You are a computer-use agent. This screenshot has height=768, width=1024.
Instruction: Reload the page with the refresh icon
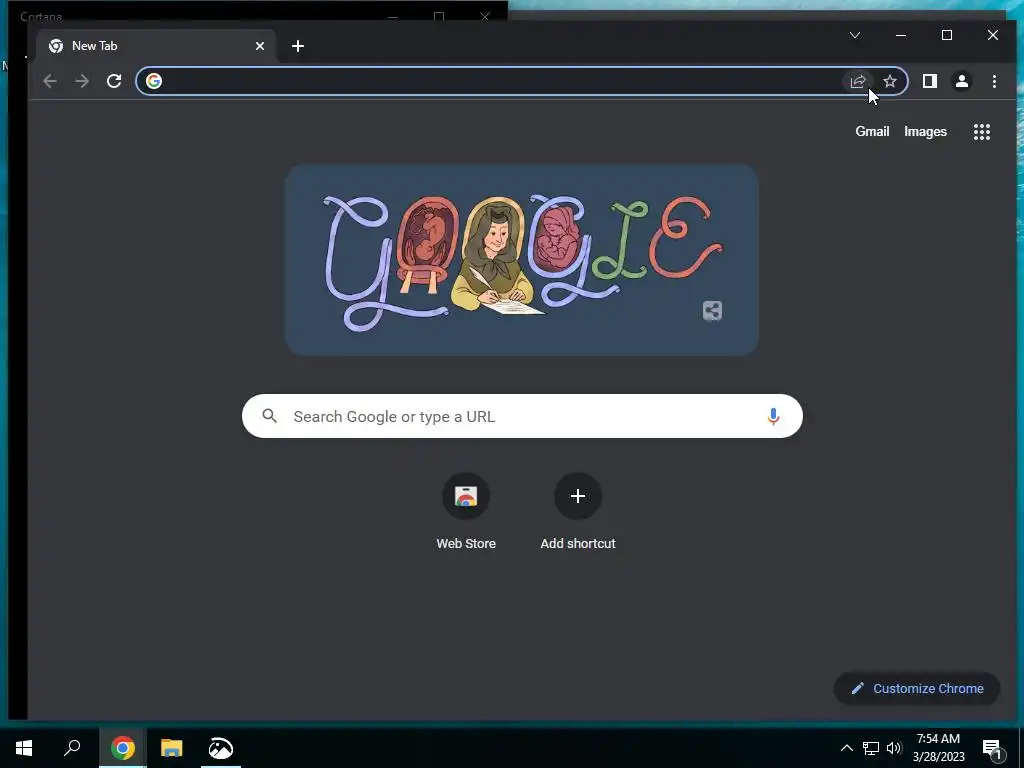(114, 81)
